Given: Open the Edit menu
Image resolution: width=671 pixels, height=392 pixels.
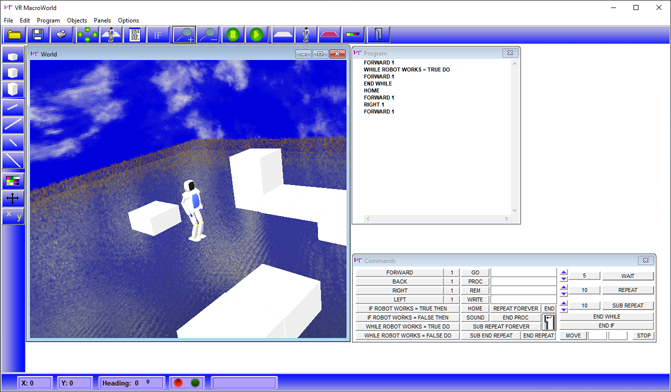Looking at the screenshot, I should click(x=25, y=20).
